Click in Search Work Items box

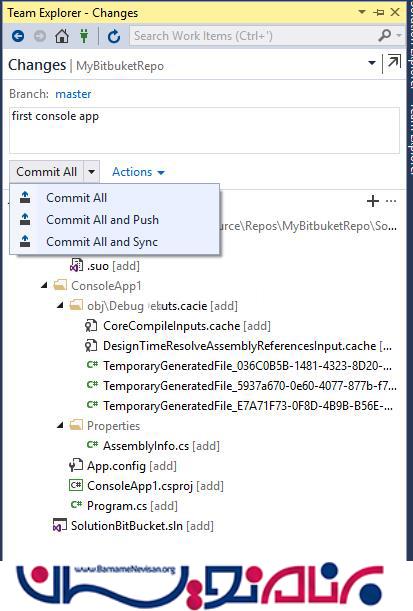click(x=253, y=36)
